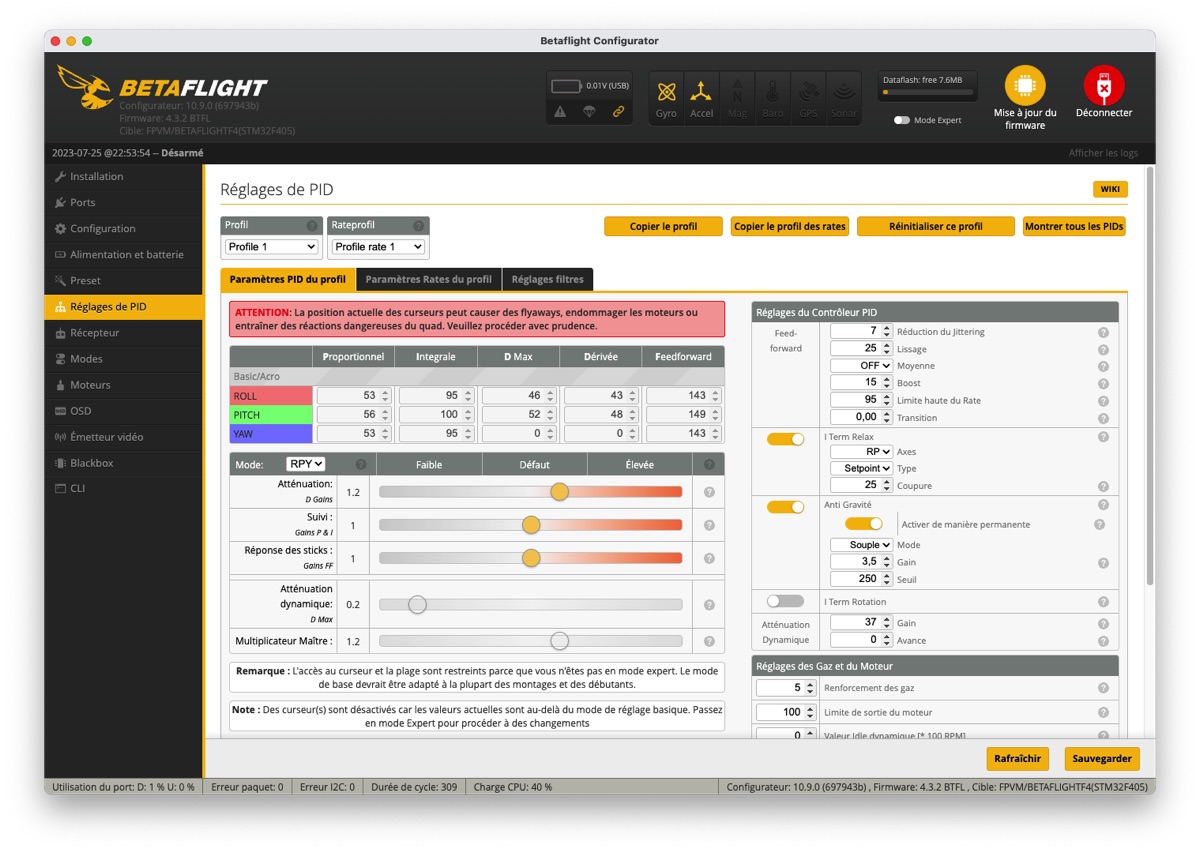1200x853 pixels.
Task: Open Moteurs section in sidebar
Action: 123,385
